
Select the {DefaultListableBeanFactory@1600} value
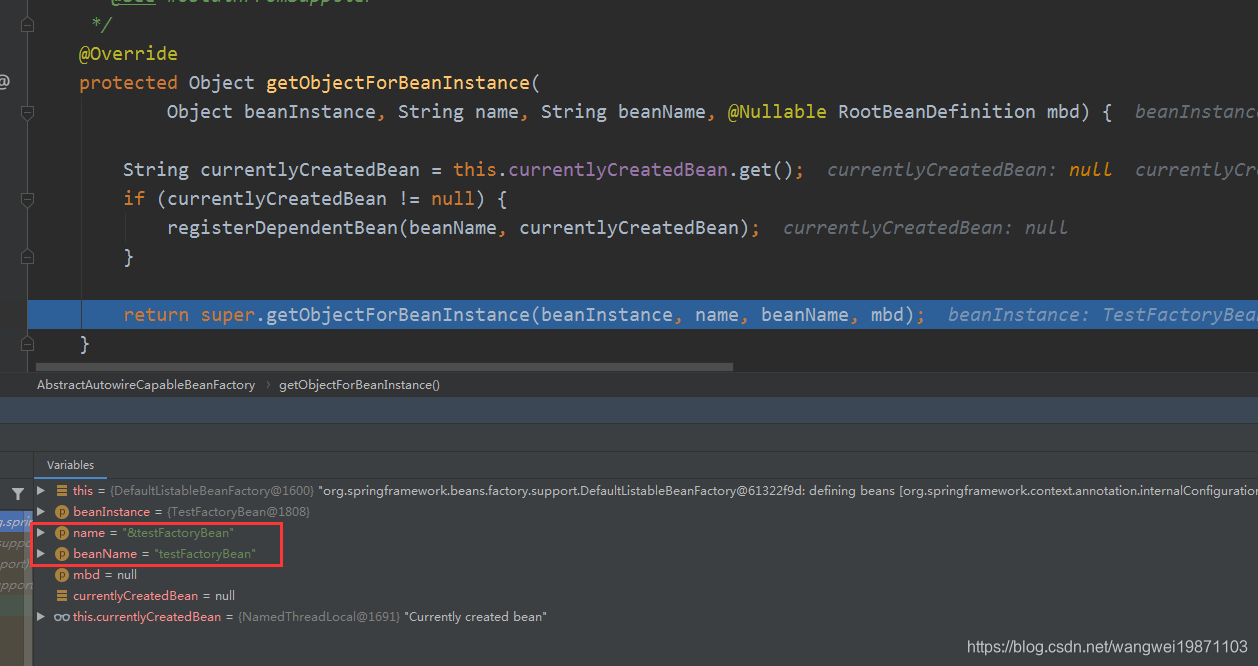click(212, 491)
